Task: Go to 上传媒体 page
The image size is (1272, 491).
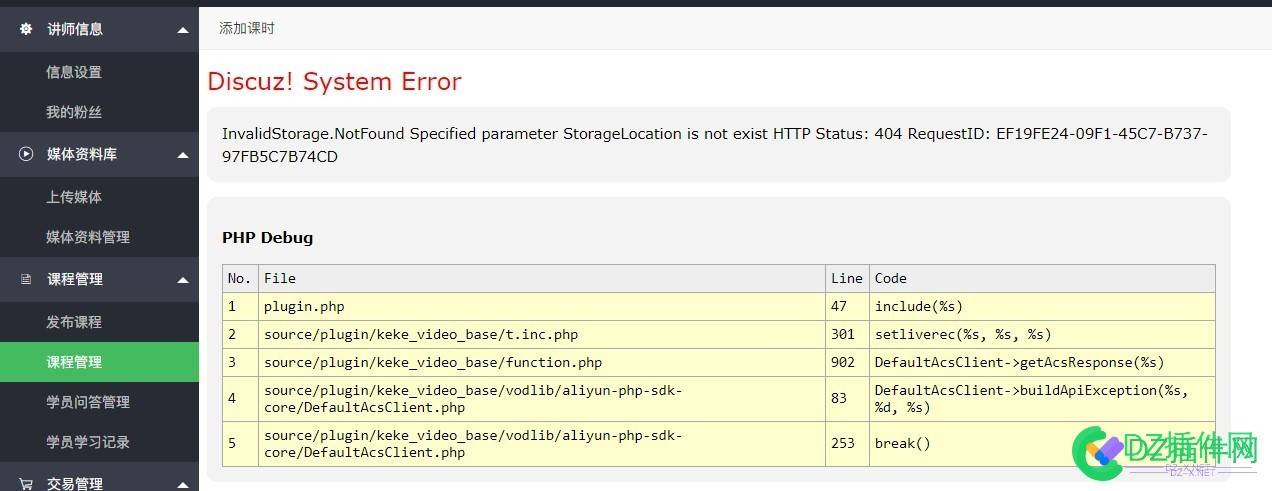Action: (74, 197)
